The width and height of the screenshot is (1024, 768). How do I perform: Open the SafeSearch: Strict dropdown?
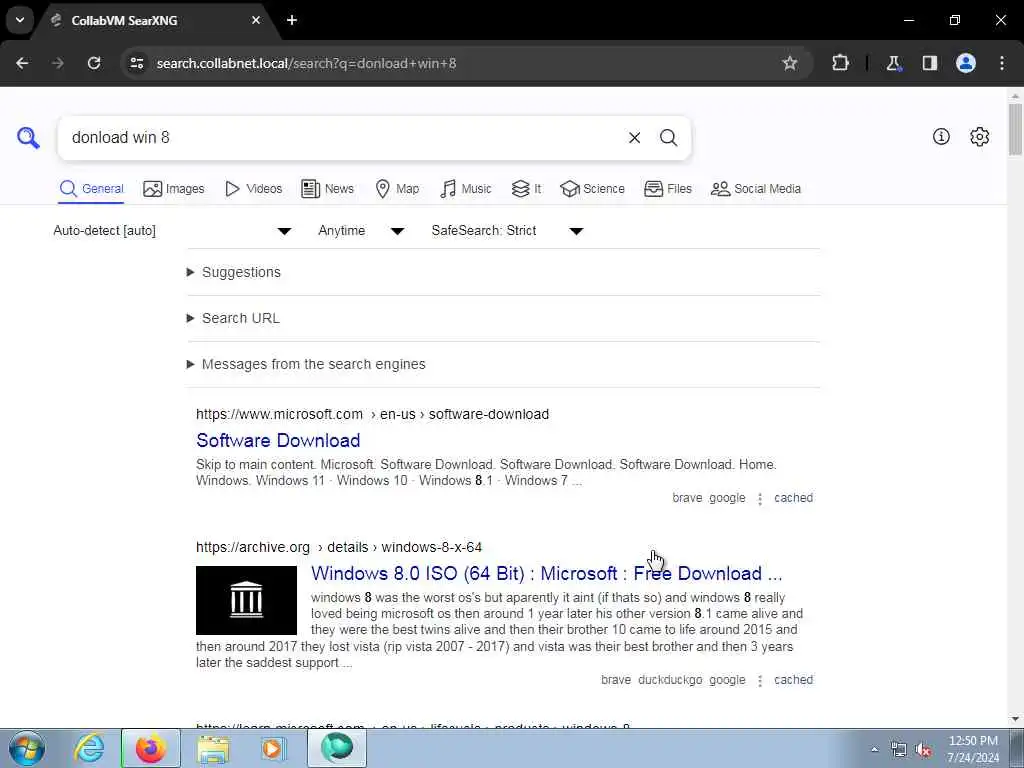tap(507, 231)
